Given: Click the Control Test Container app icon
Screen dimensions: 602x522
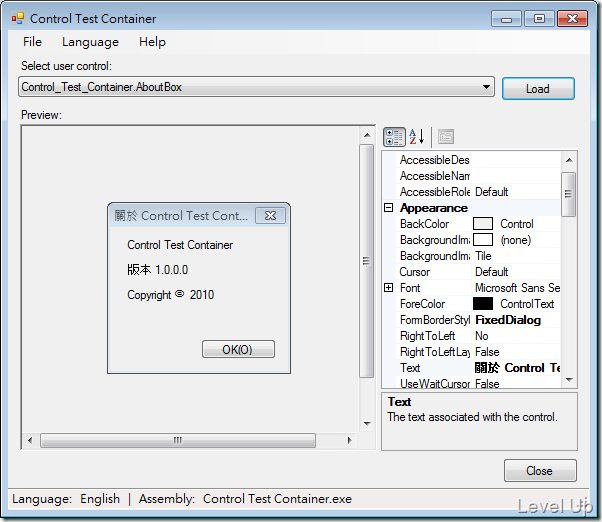Looking at the screenshot, I should point(18,18).
